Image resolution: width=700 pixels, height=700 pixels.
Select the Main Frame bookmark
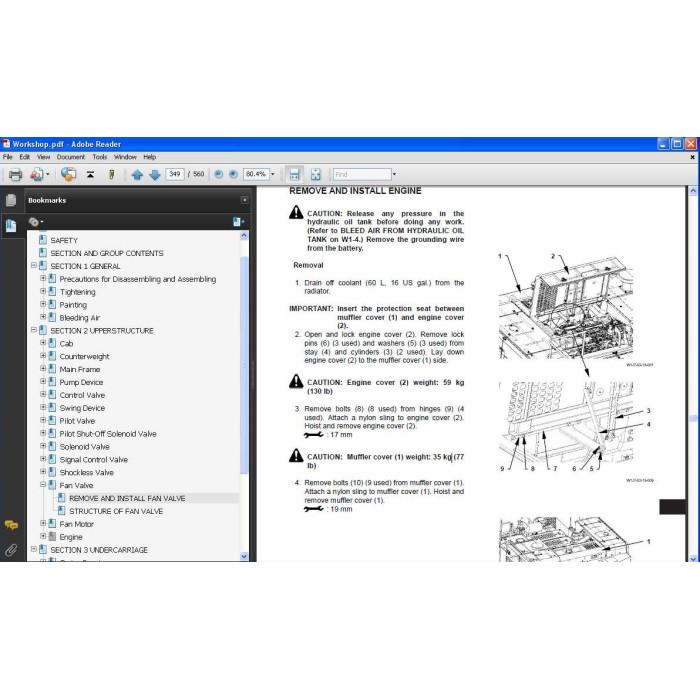tap(80, 370)
